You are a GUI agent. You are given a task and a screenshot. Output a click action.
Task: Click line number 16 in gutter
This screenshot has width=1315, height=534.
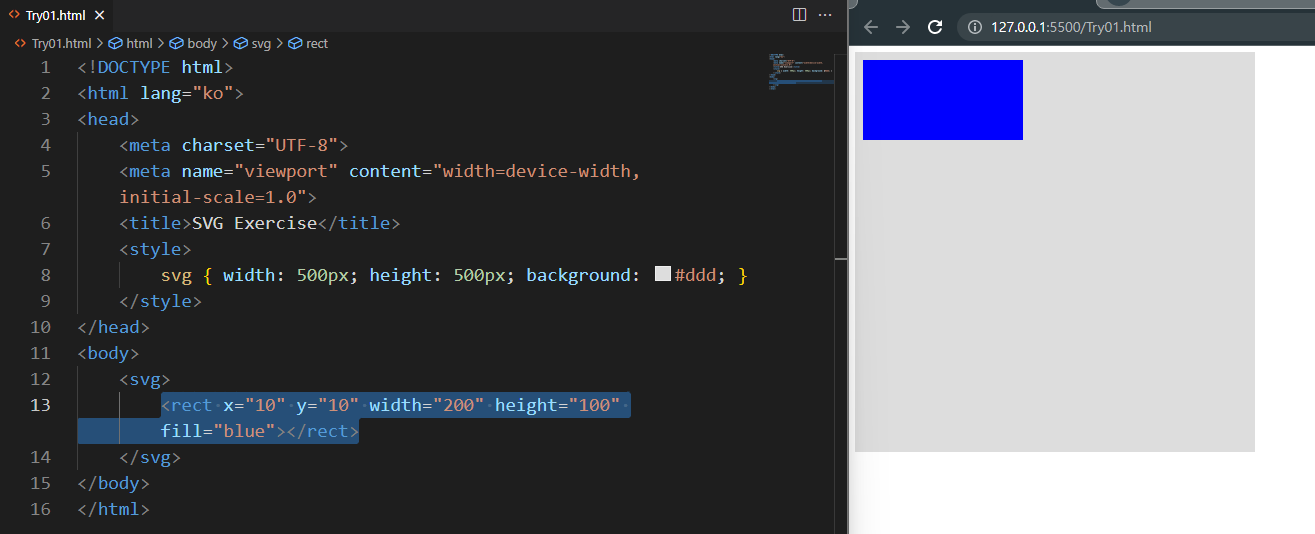(40, 509)
